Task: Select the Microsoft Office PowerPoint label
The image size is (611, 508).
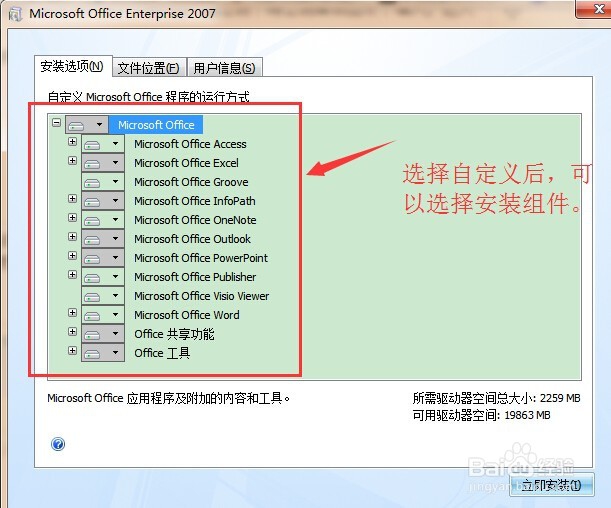Action: [201, 258]
